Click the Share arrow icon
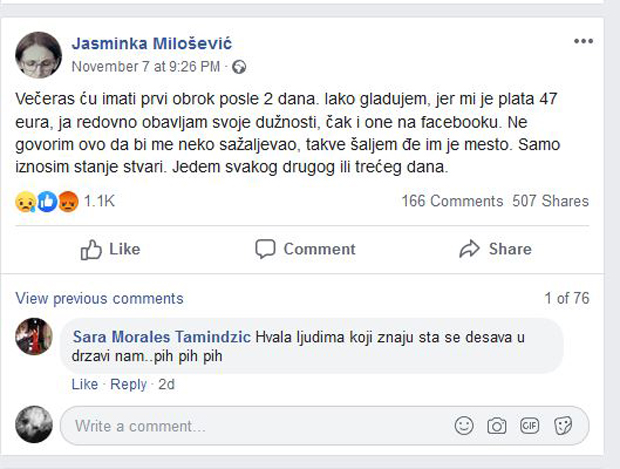 469,249
